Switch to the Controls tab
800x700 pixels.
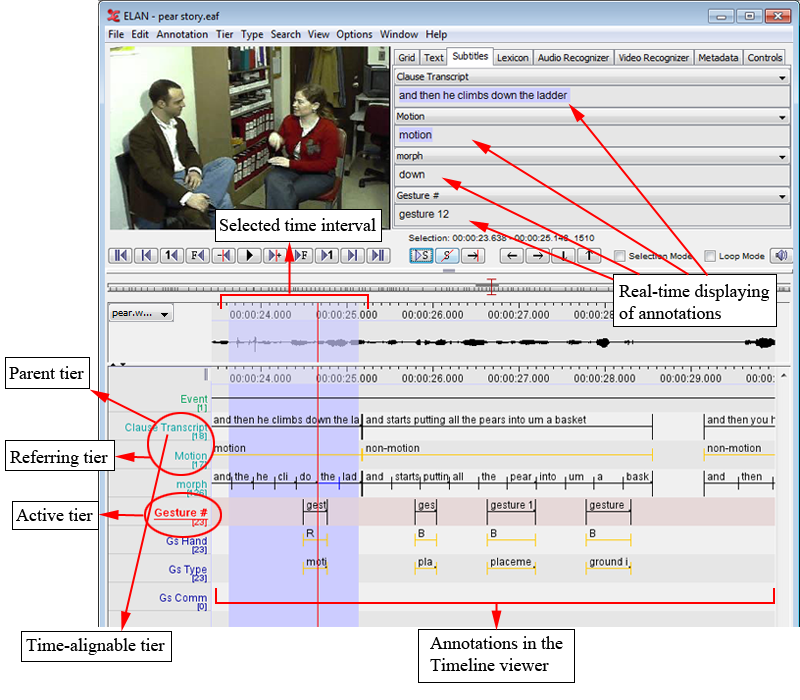(765, 58)
